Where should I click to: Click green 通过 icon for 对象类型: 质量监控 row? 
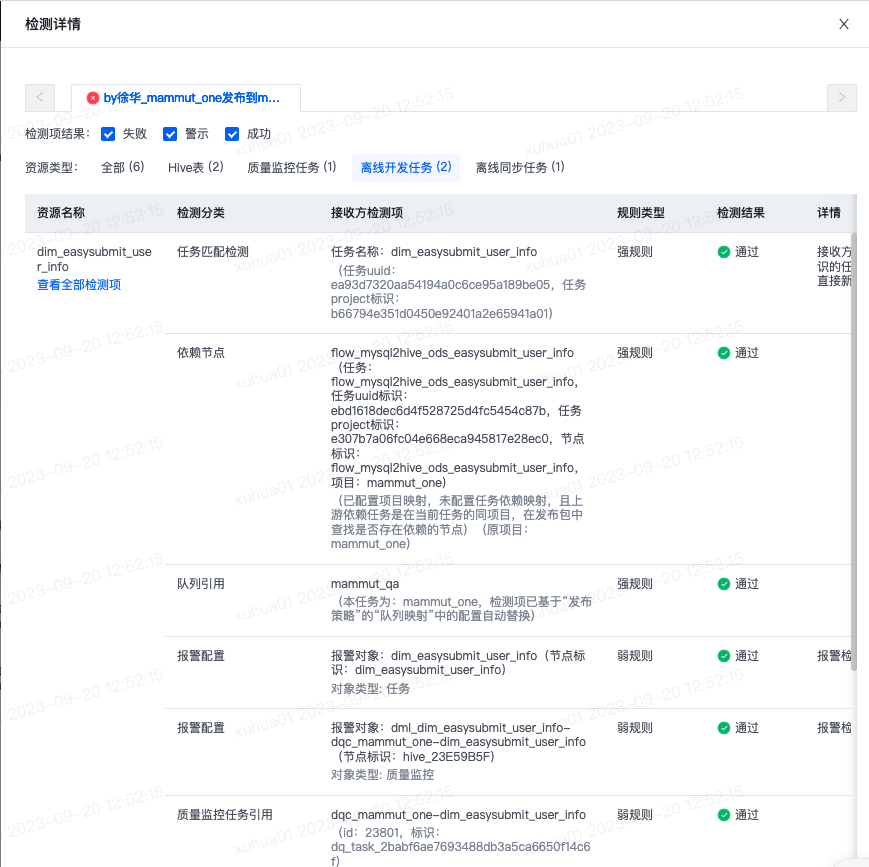coord(723,728)
